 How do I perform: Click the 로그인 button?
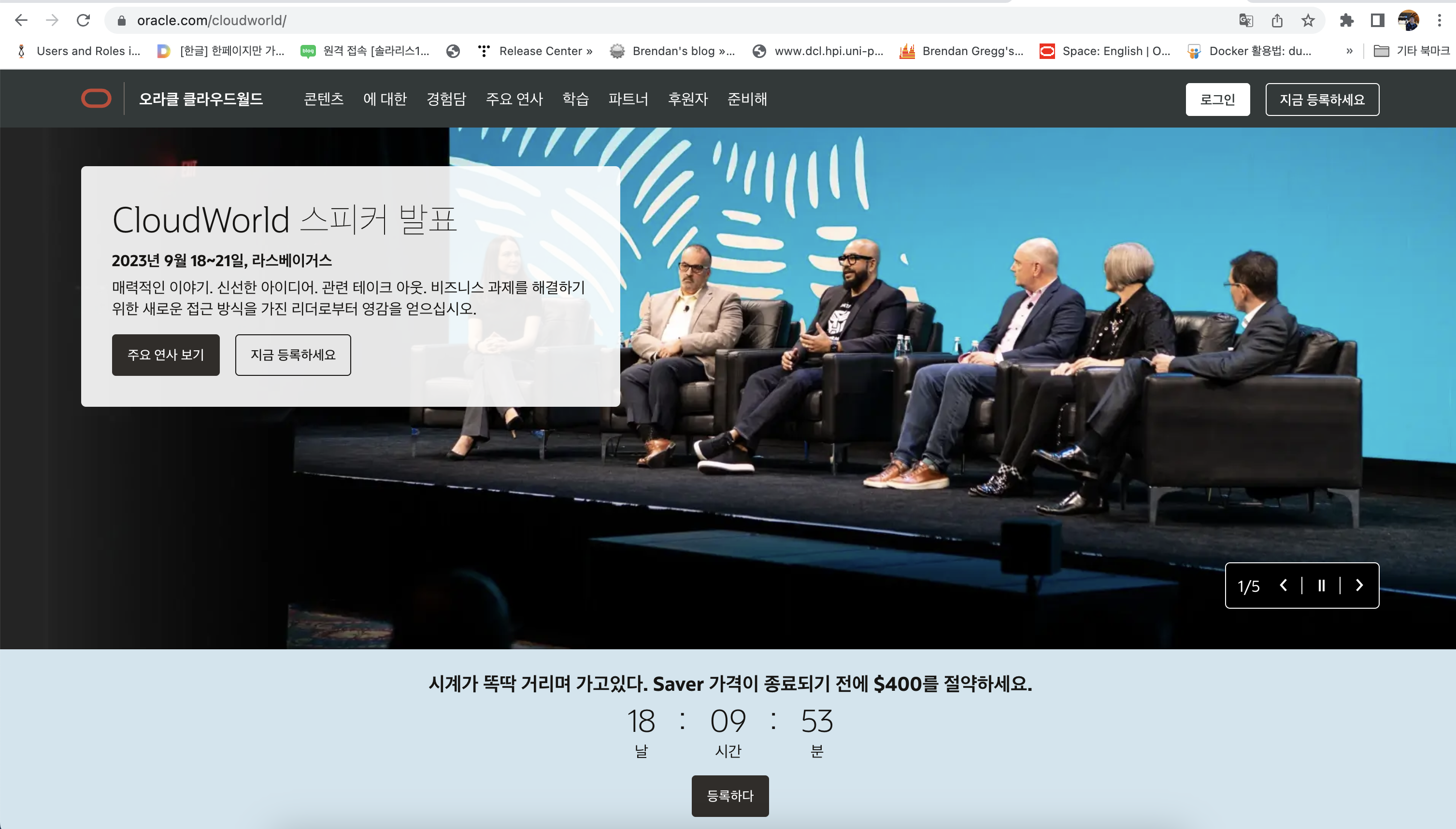point(1217,100)
